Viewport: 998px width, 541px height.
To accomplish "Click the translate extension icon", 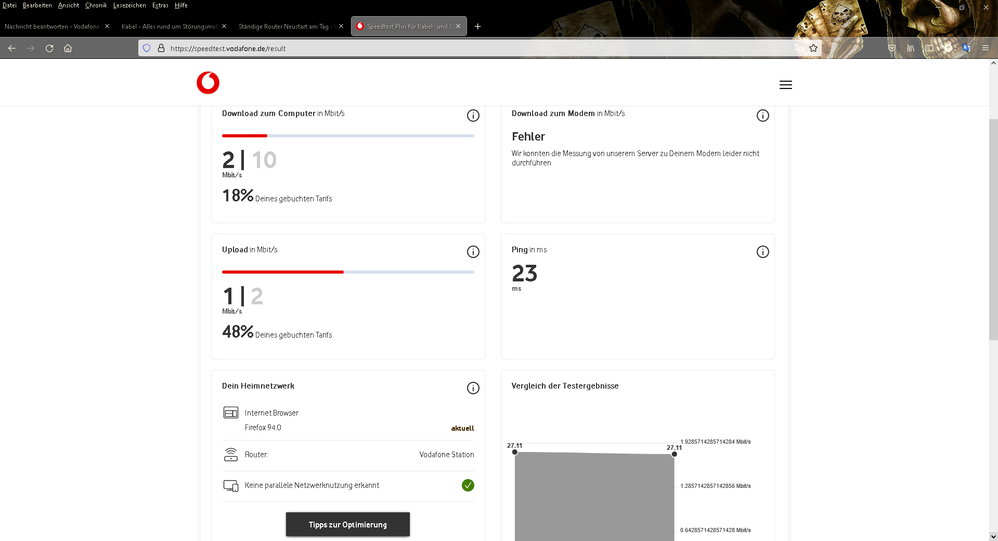I will click(966, 48).
